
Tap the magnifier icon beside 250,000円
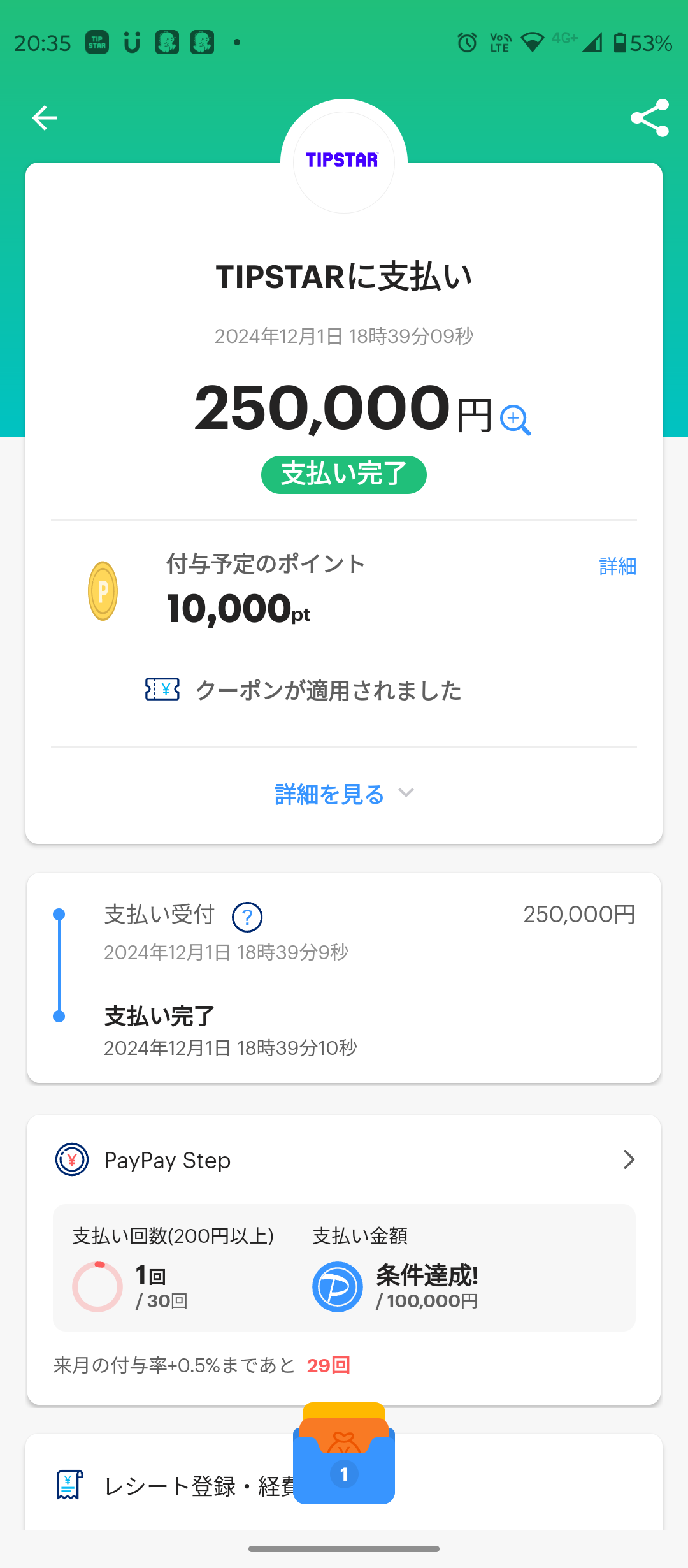click(x=515, y=420)
